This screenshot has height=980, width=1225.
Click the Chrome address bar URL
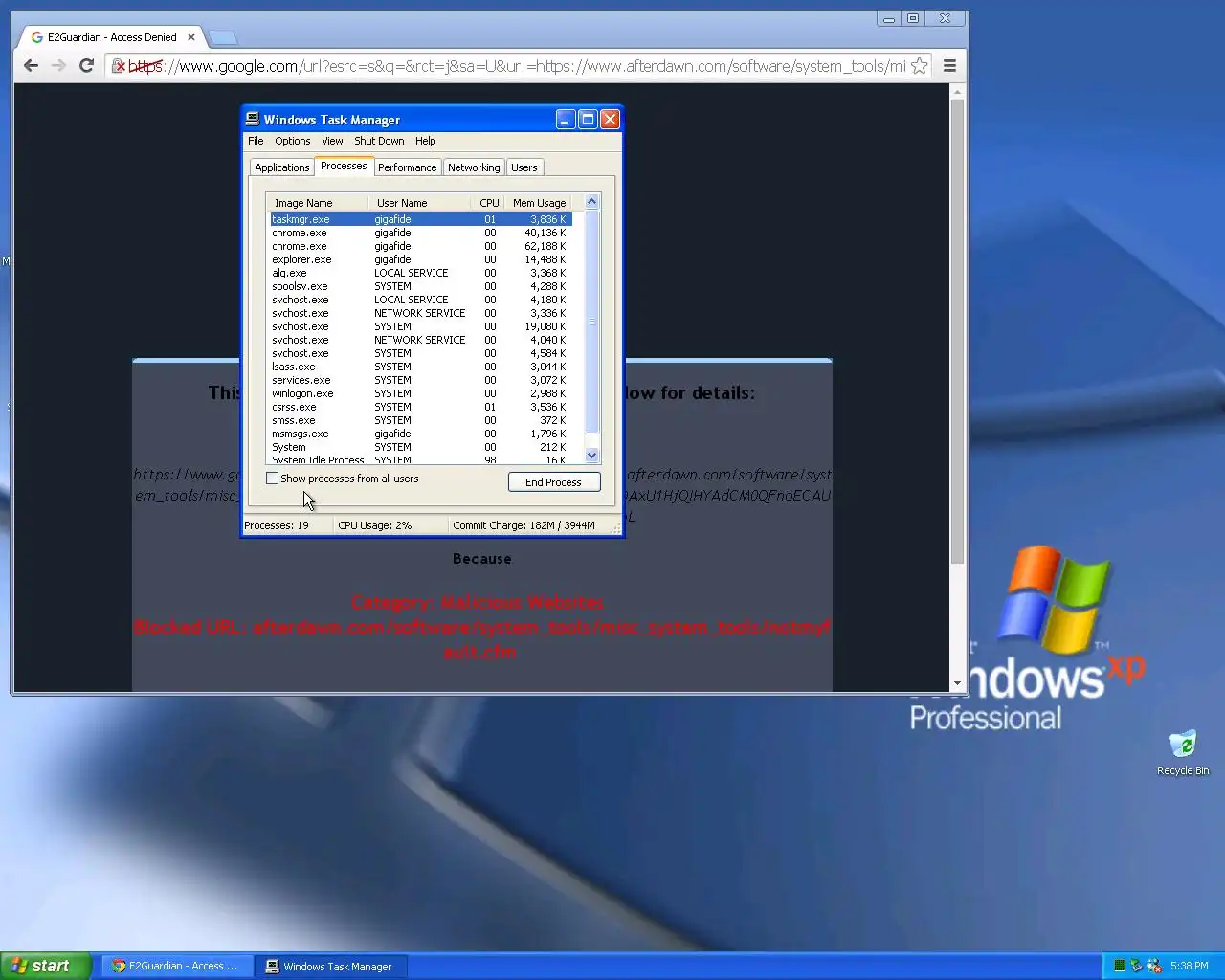click(x=517, y=66)
